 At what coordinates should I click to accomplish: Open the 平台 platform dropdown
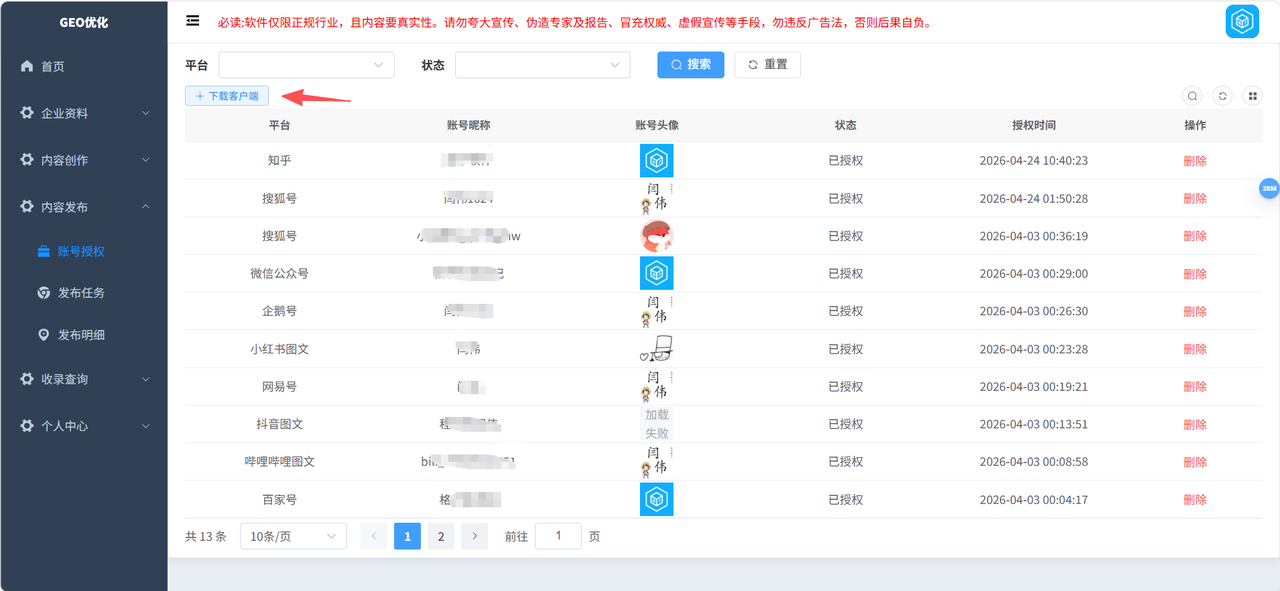coord(306,65)
